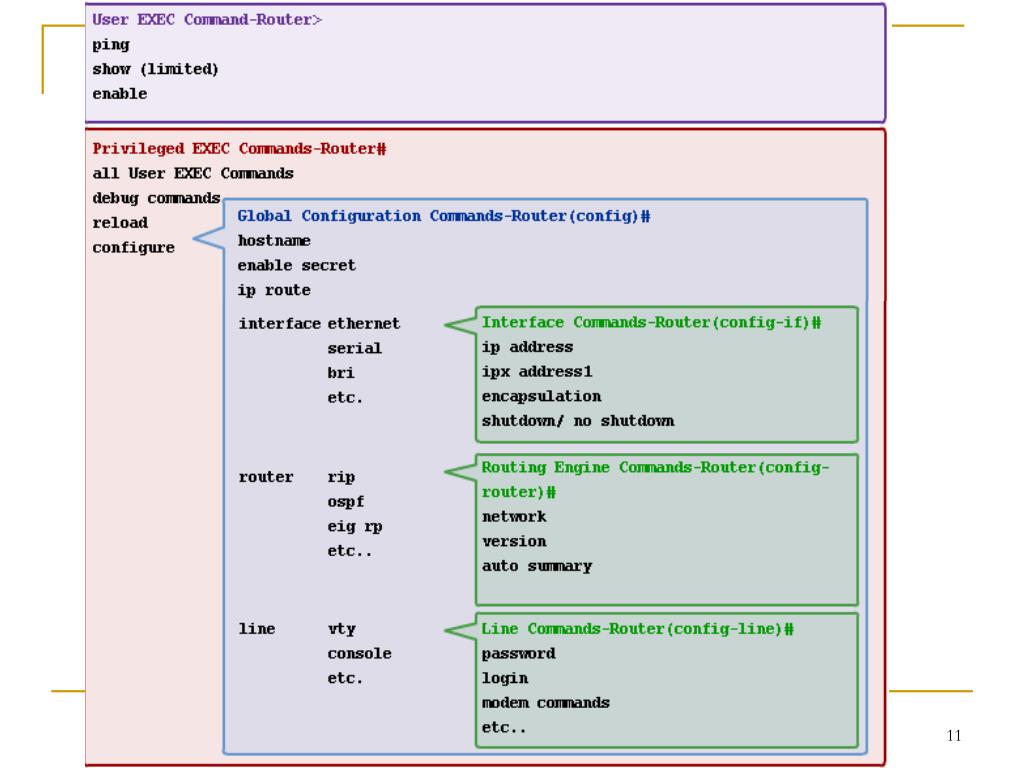Click the 'router' keyword
Viewport: 1024px width, 768px height.
[x=266, y=477]
